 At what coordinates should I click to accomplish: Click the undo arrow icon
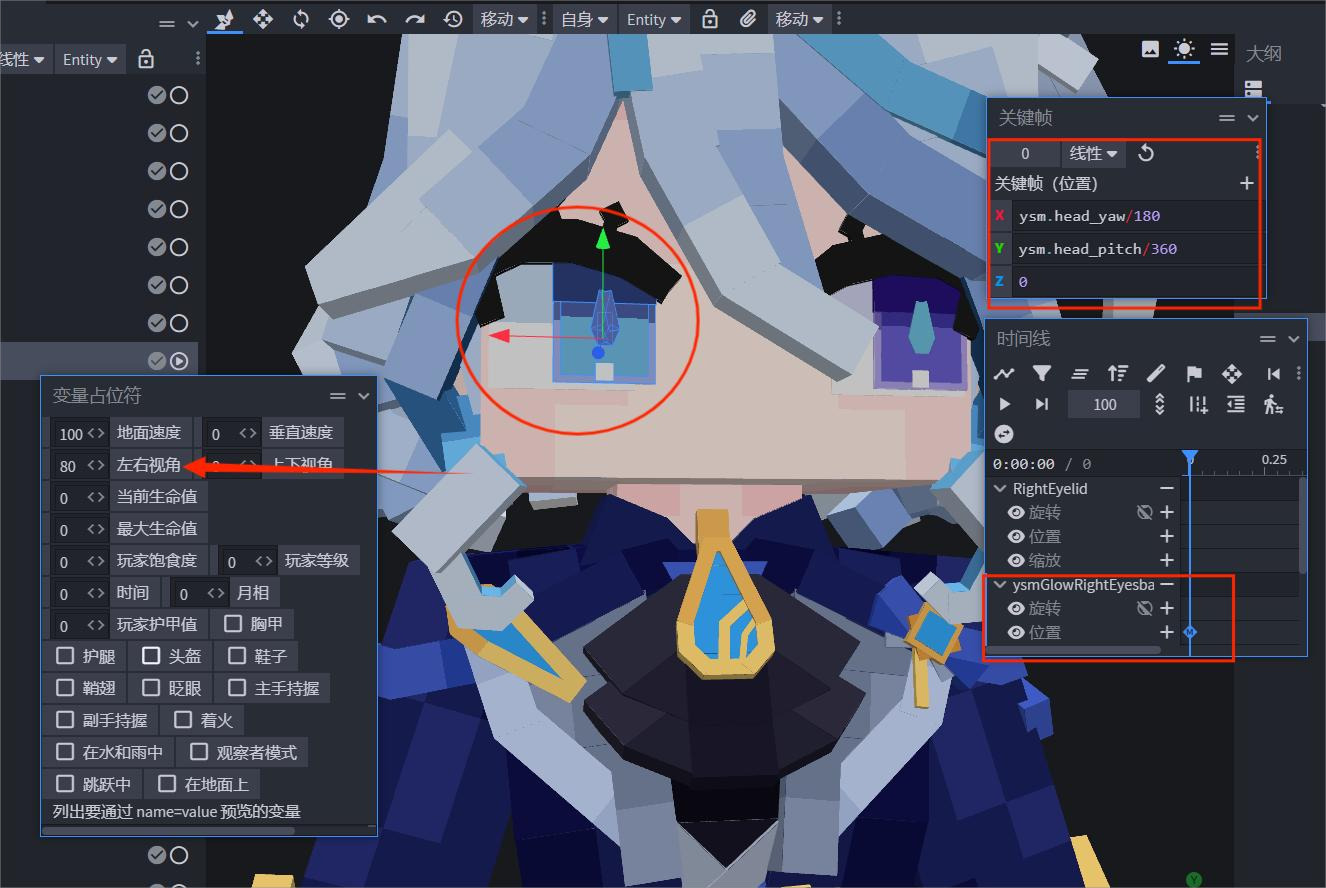point(377,19)
